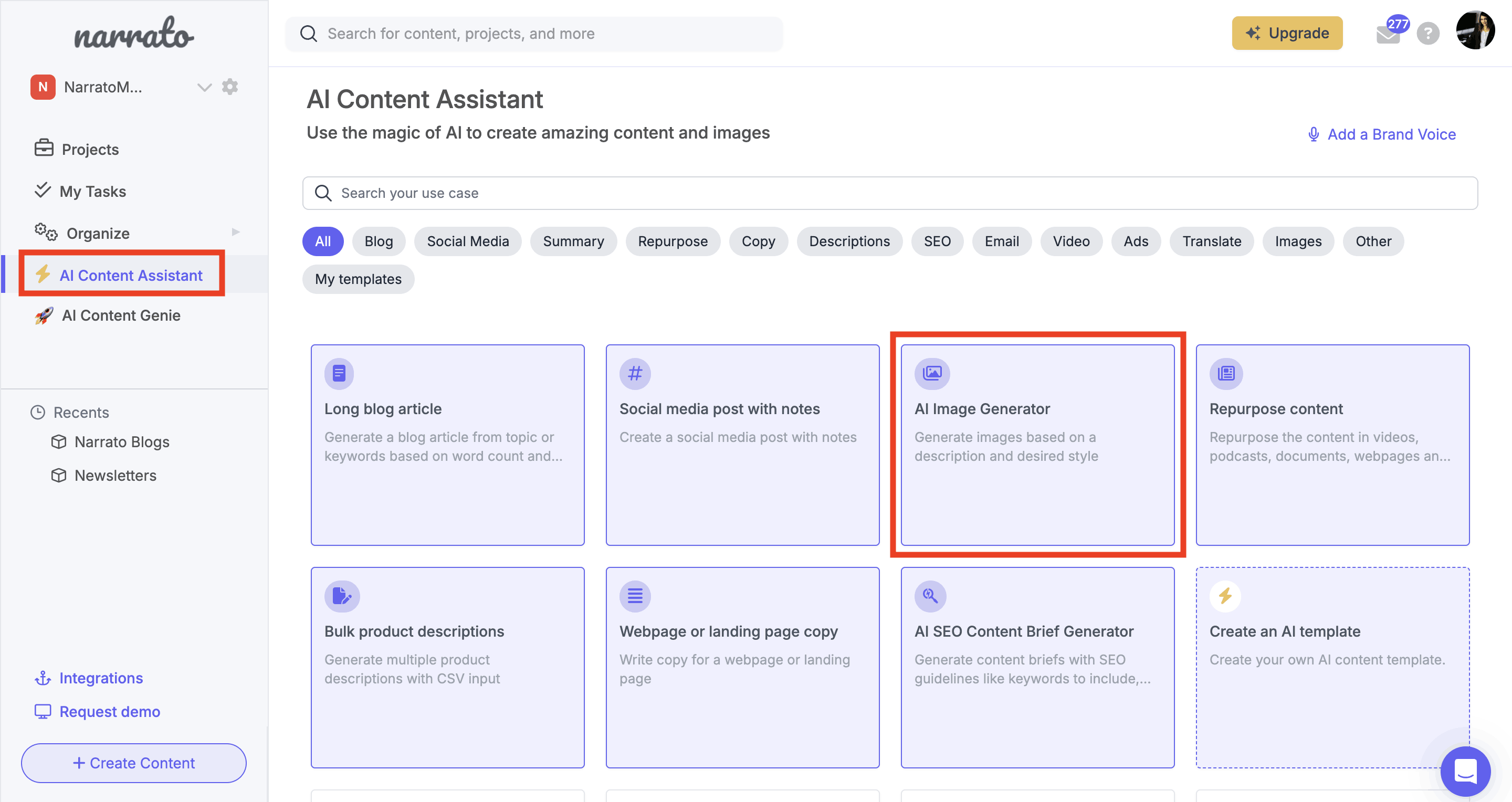Open workspace settings gear icon

(x=229, y=87)
